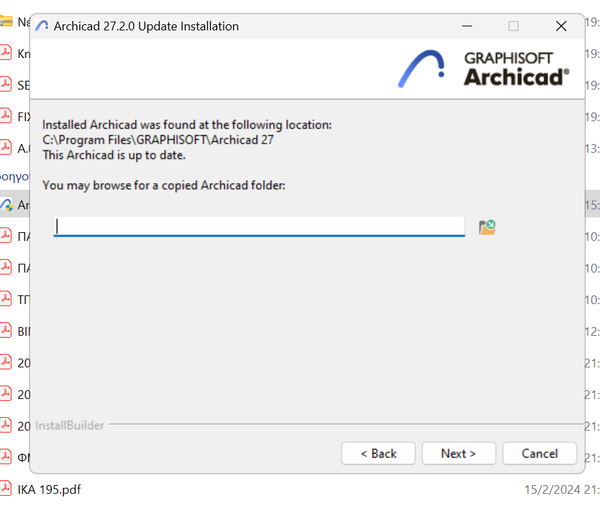
Task: Cancel the Archicad update installation
Action: click(540, 454)
